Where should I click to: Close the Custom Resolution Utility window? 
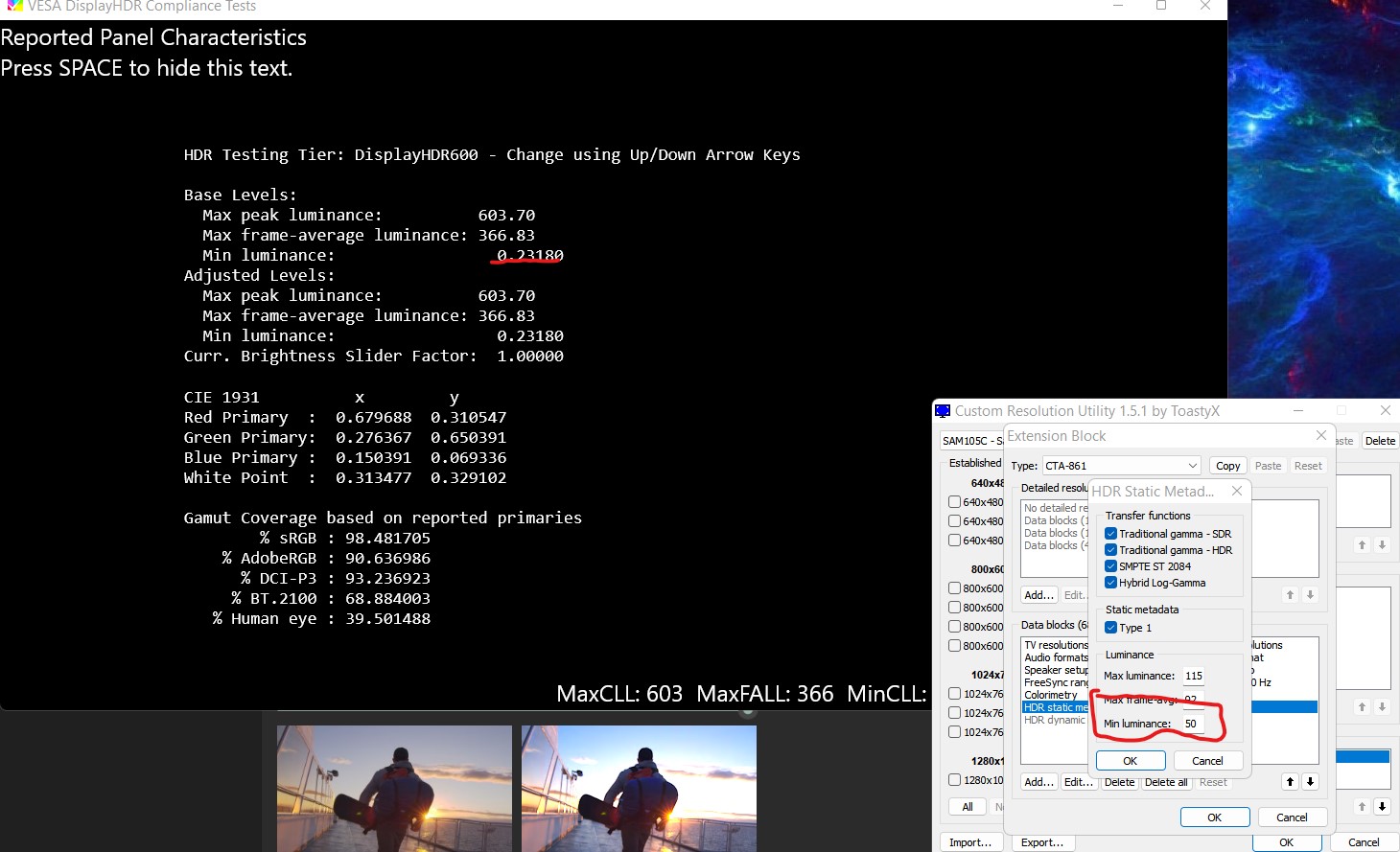pos(1385,410)
